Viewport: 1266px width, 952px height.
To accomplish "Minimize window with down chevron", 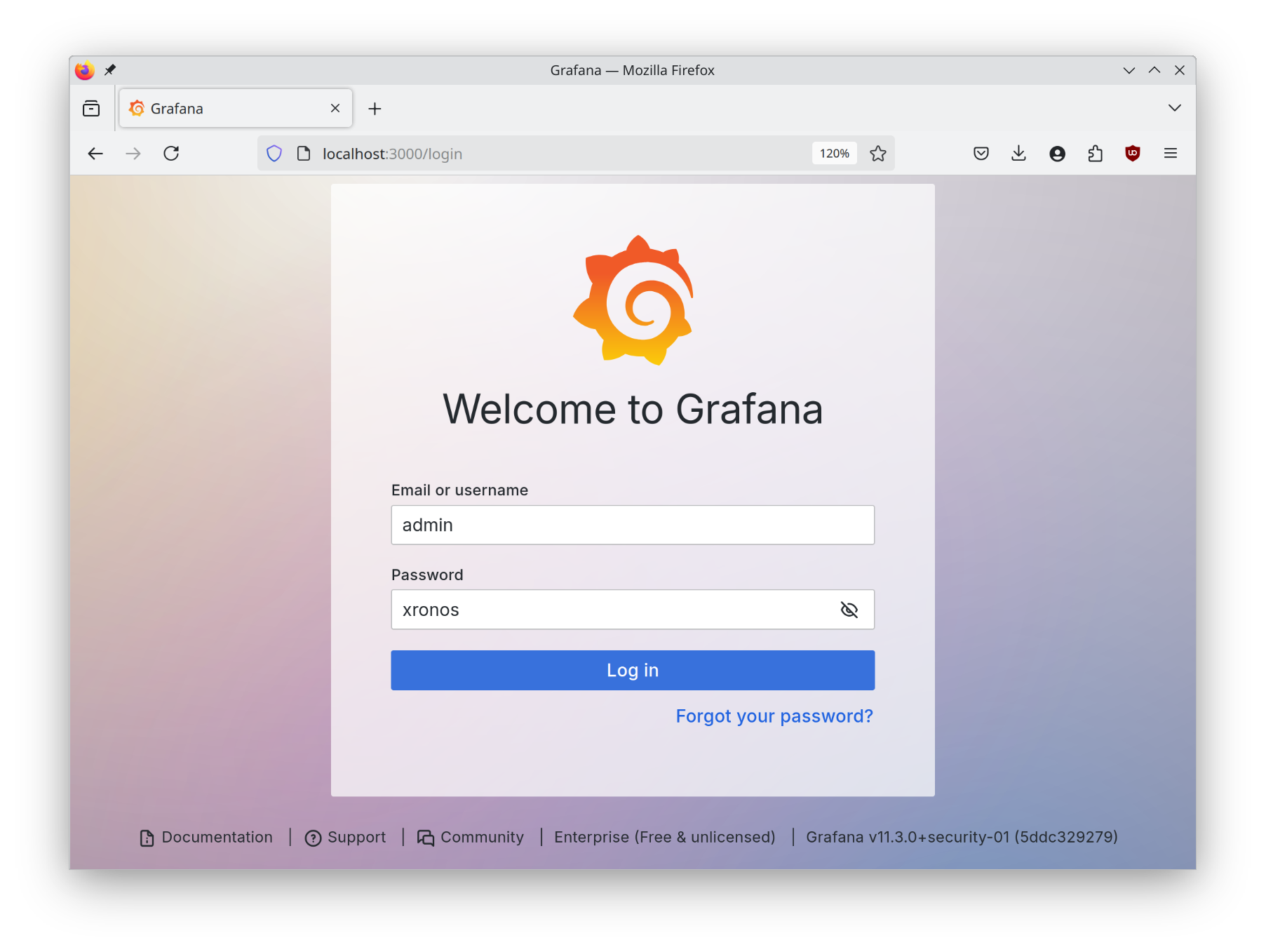I will pyautogui.click(x=1129, y=70).
